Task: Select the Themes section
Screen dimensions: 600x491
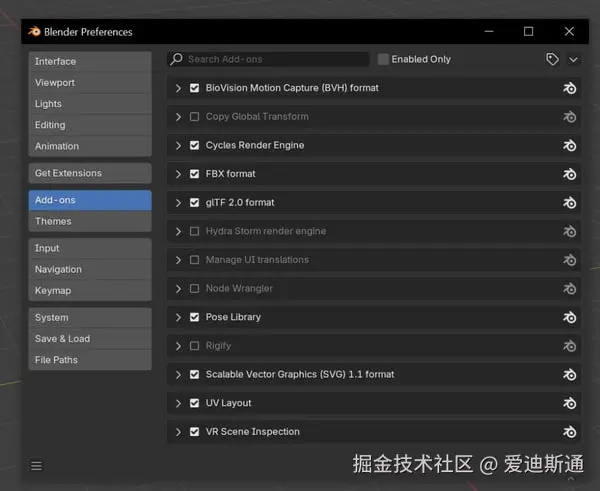Action: click(90, 221)
